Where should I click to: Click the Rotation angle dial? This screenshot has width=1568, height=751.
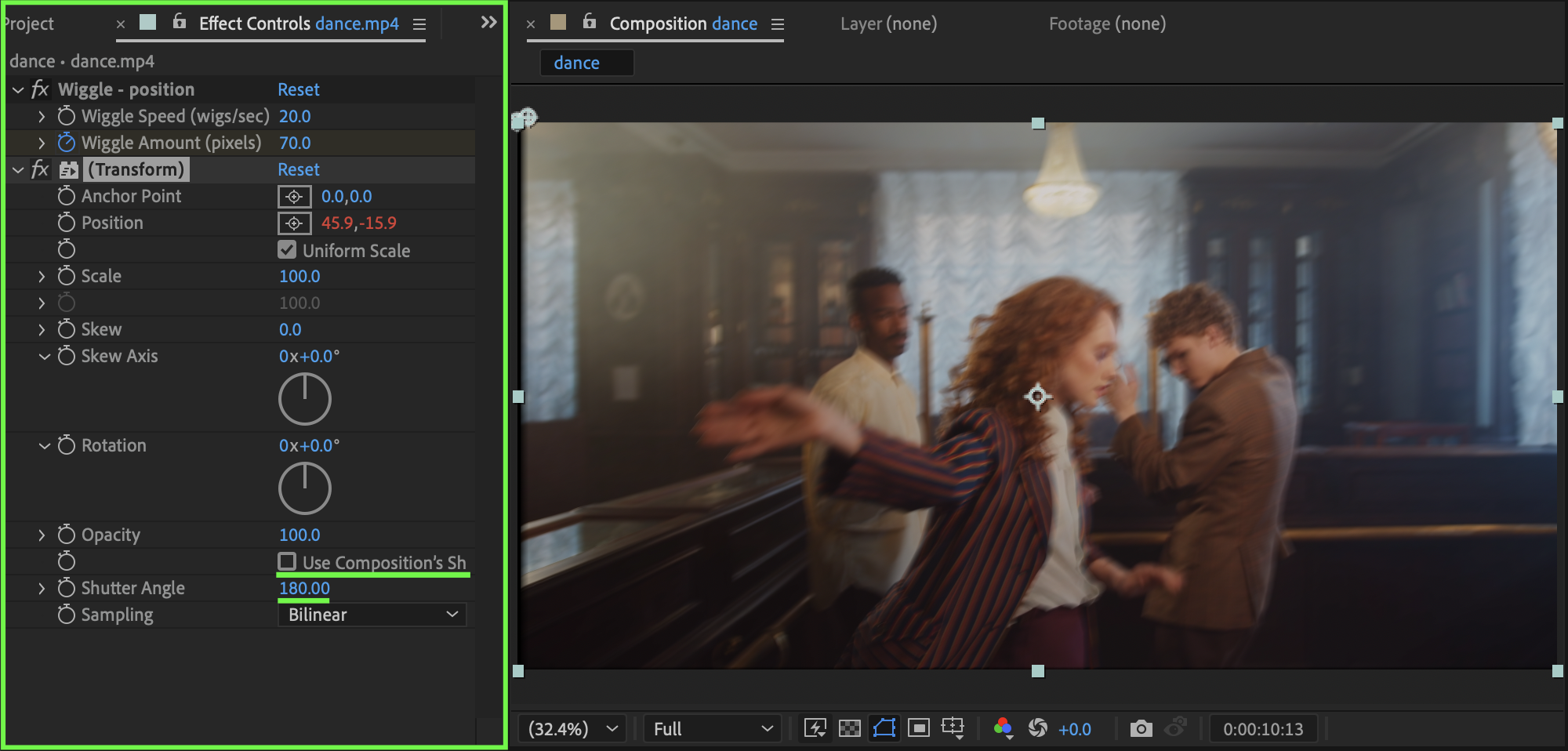pos(305,488)
